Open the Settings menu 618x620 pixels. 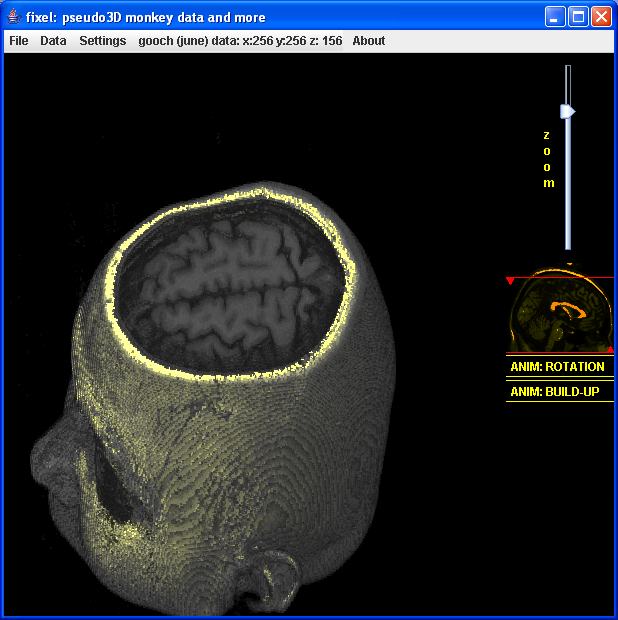click(103, 41)
